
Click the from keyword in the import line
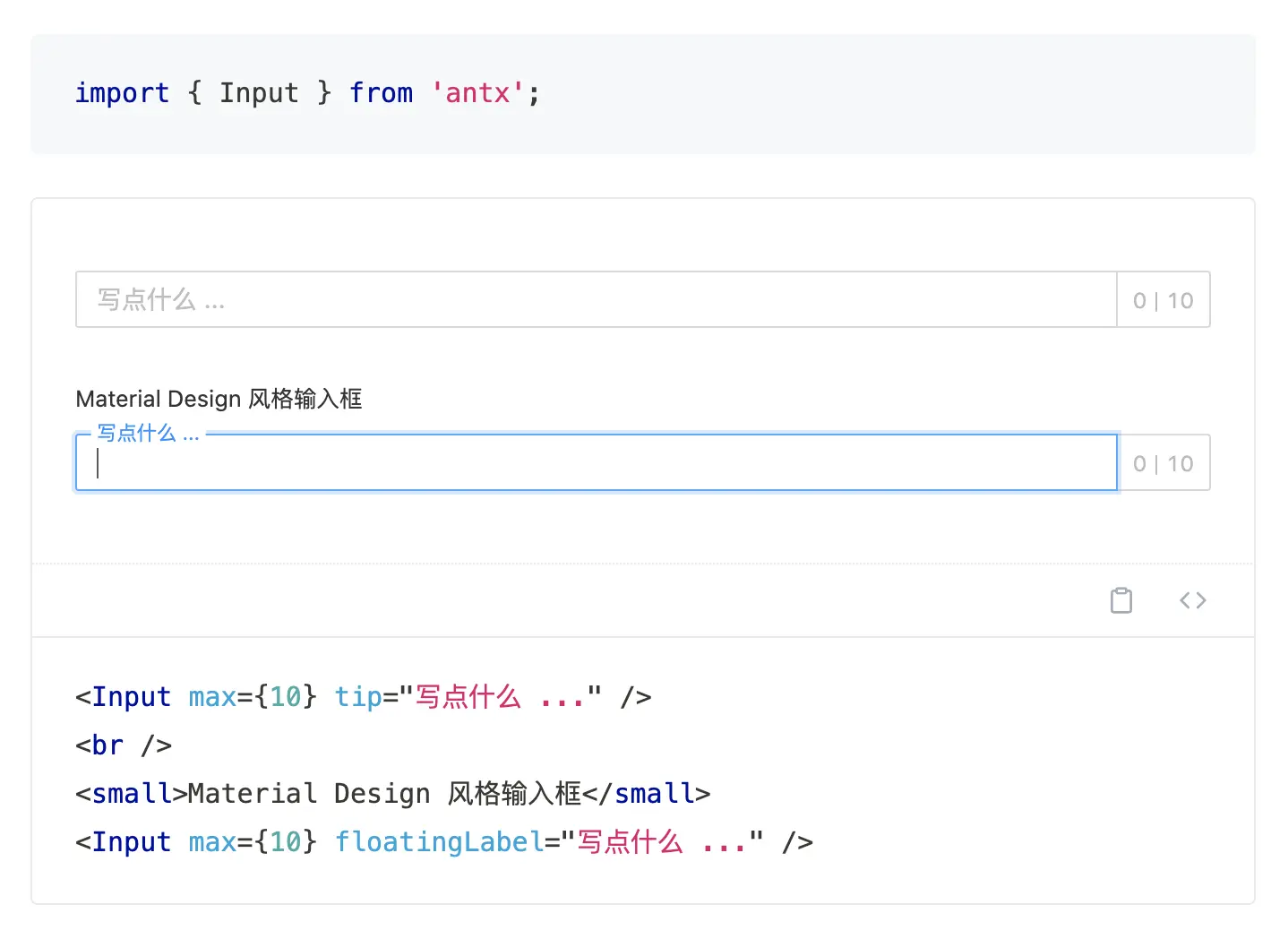pyautogui.click(x=381, y=93)
